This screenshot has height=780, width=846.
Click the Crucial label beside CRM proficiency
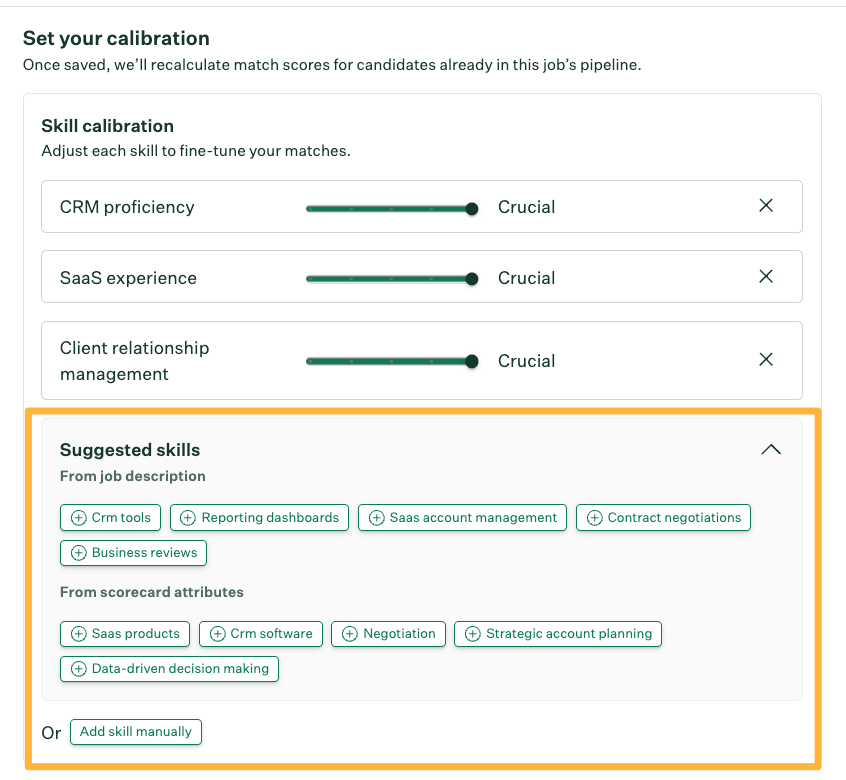[526, 206]
